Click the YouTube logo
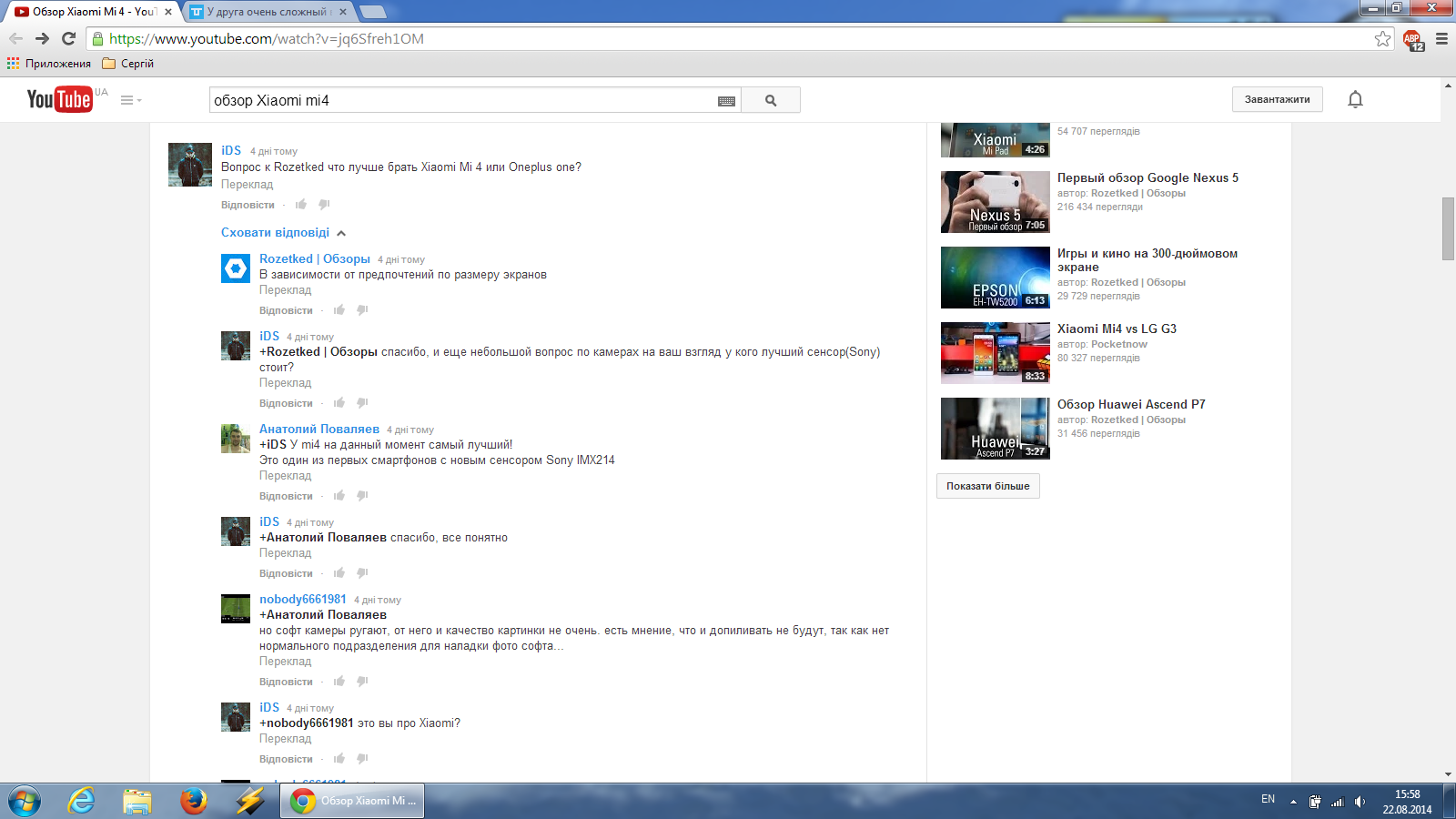The height and width of the screenshot is (819, 1456). click(59, 99)
